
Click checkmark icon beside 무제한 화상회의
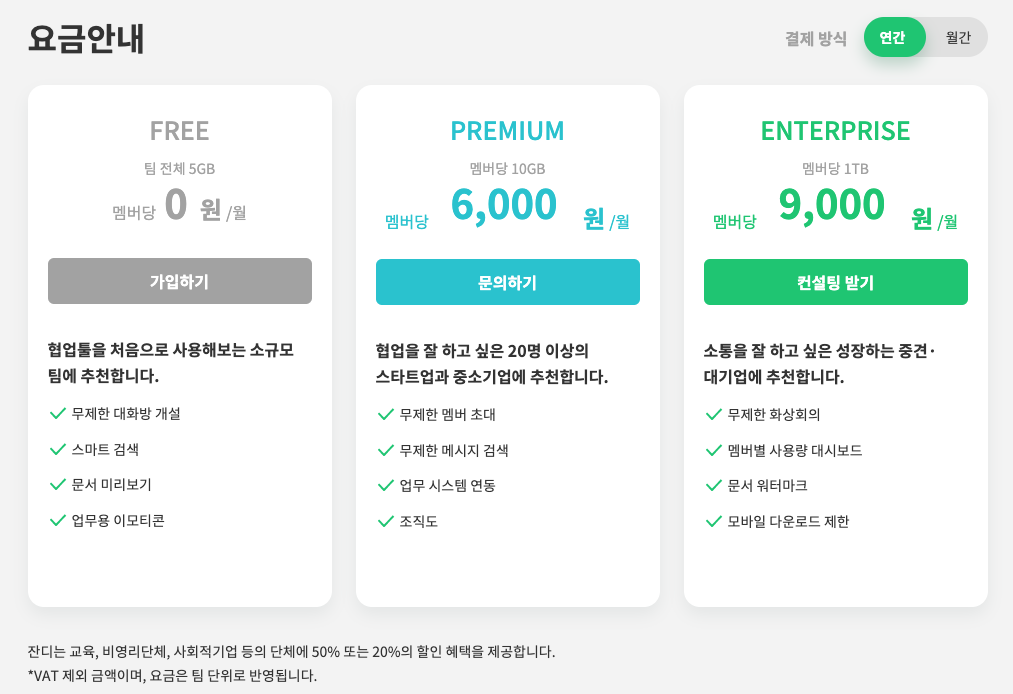point(714,414)
